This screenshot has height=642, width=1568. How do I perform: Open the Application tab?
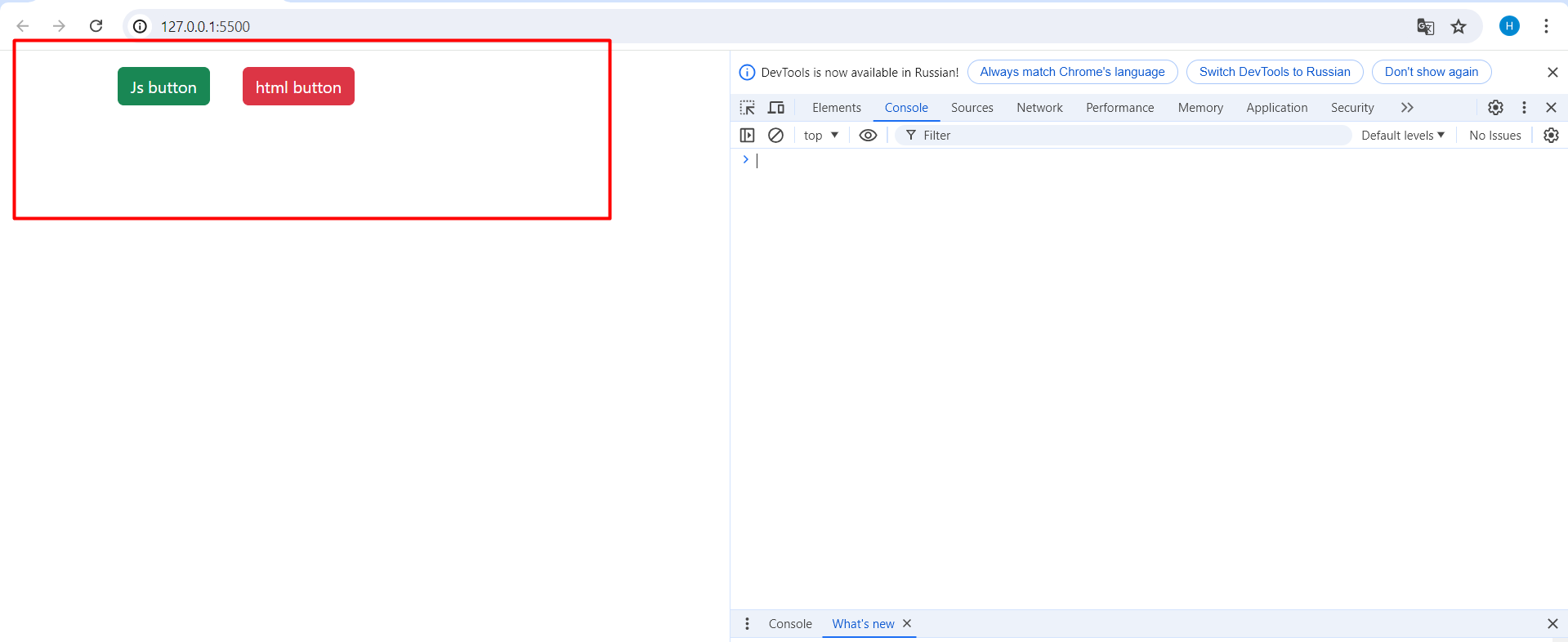[x=1277, y=108]
